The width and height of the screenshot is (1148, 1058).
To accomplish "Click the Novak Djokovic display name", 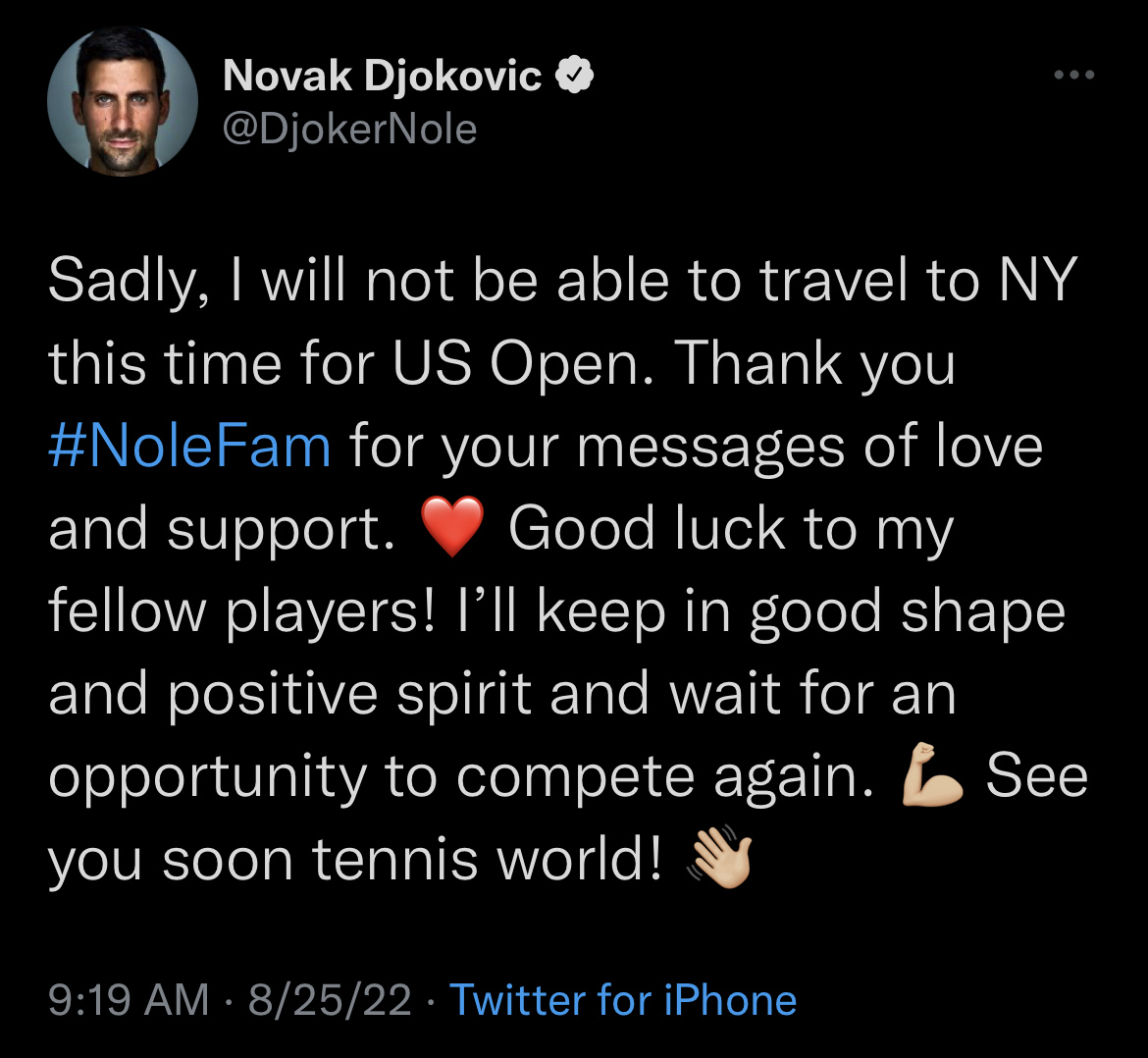I will point(383,76).
